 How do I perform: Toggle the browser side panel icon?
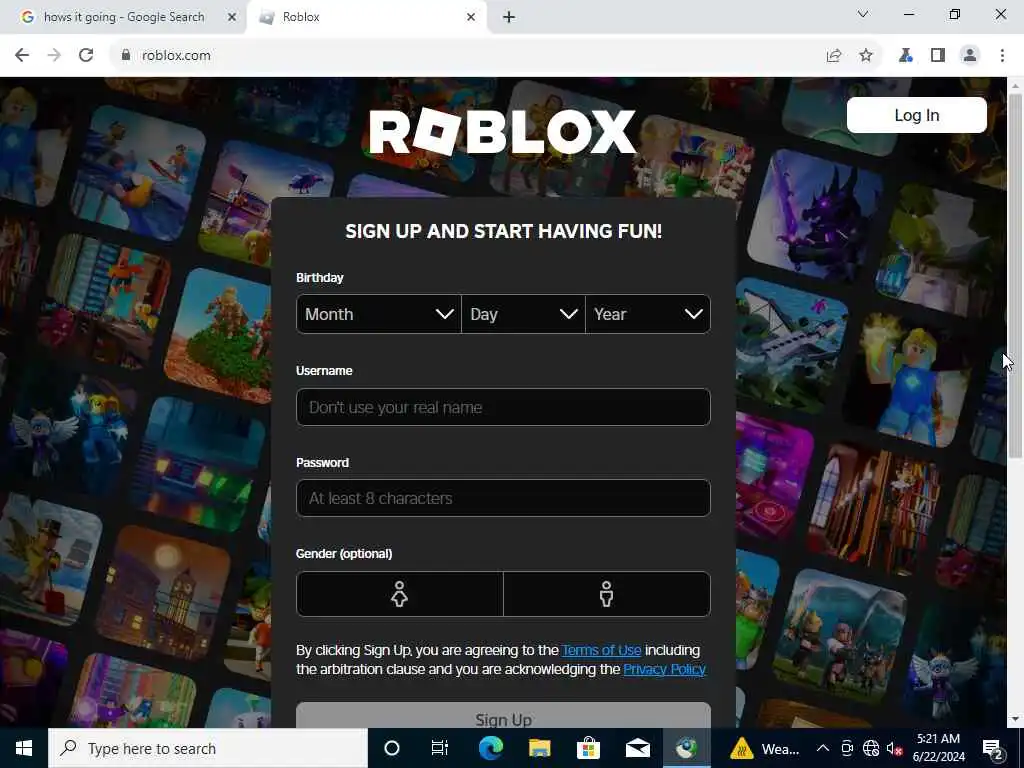938,56
